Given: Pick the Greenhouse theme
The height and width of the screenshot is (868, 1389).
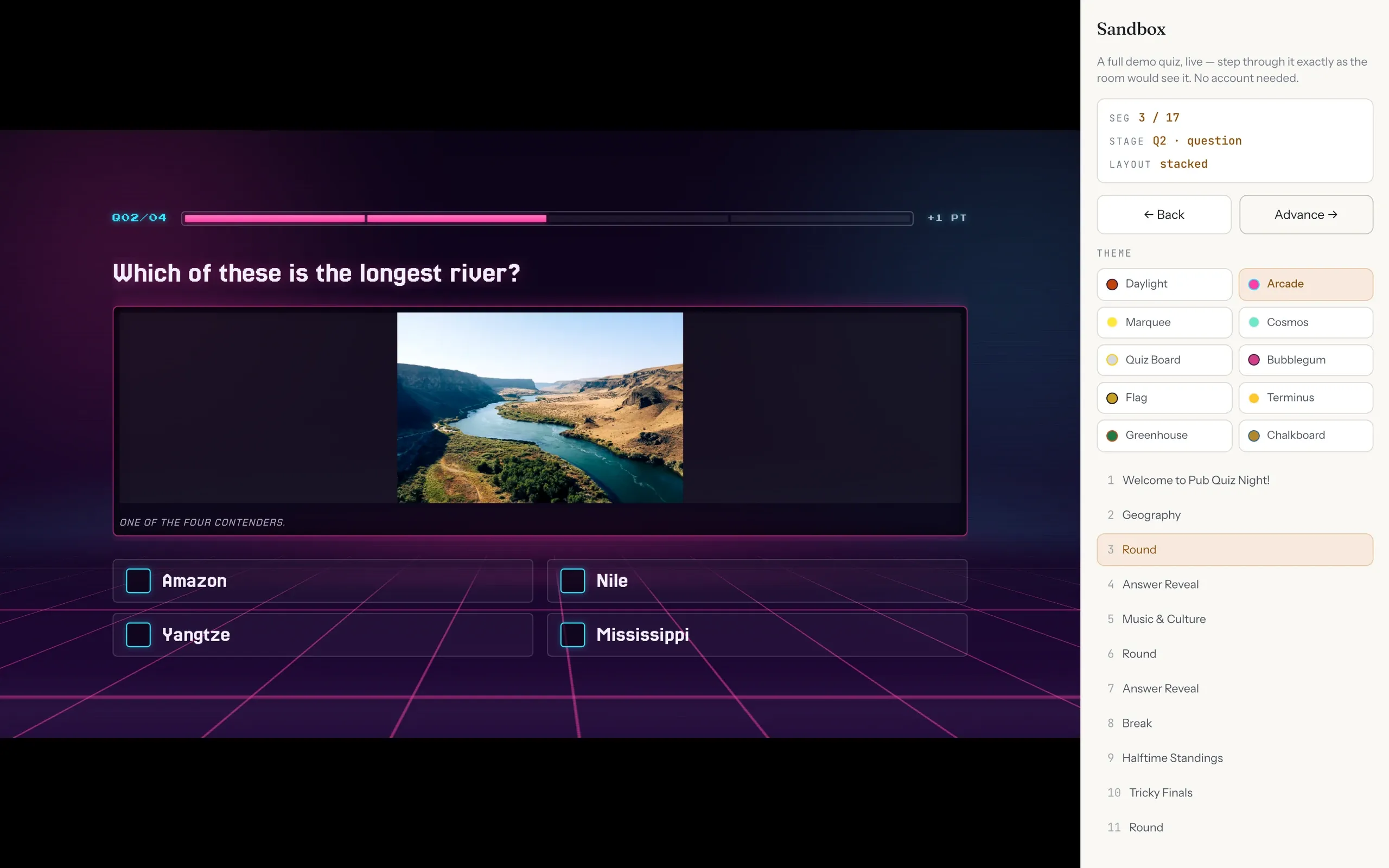Looking at the screenshot, I should (1164, 435).
